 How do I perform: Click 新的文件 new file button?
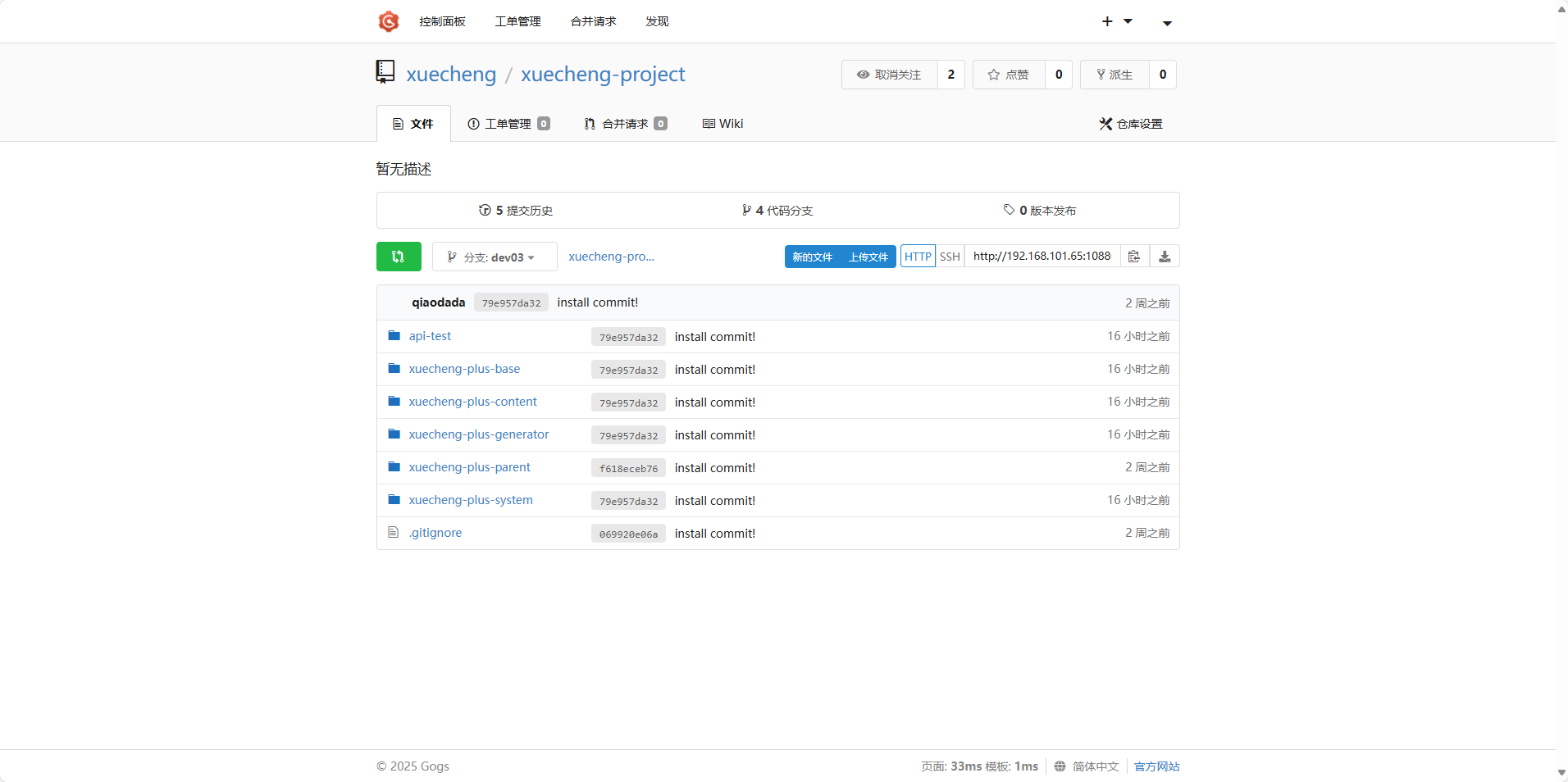812,257
